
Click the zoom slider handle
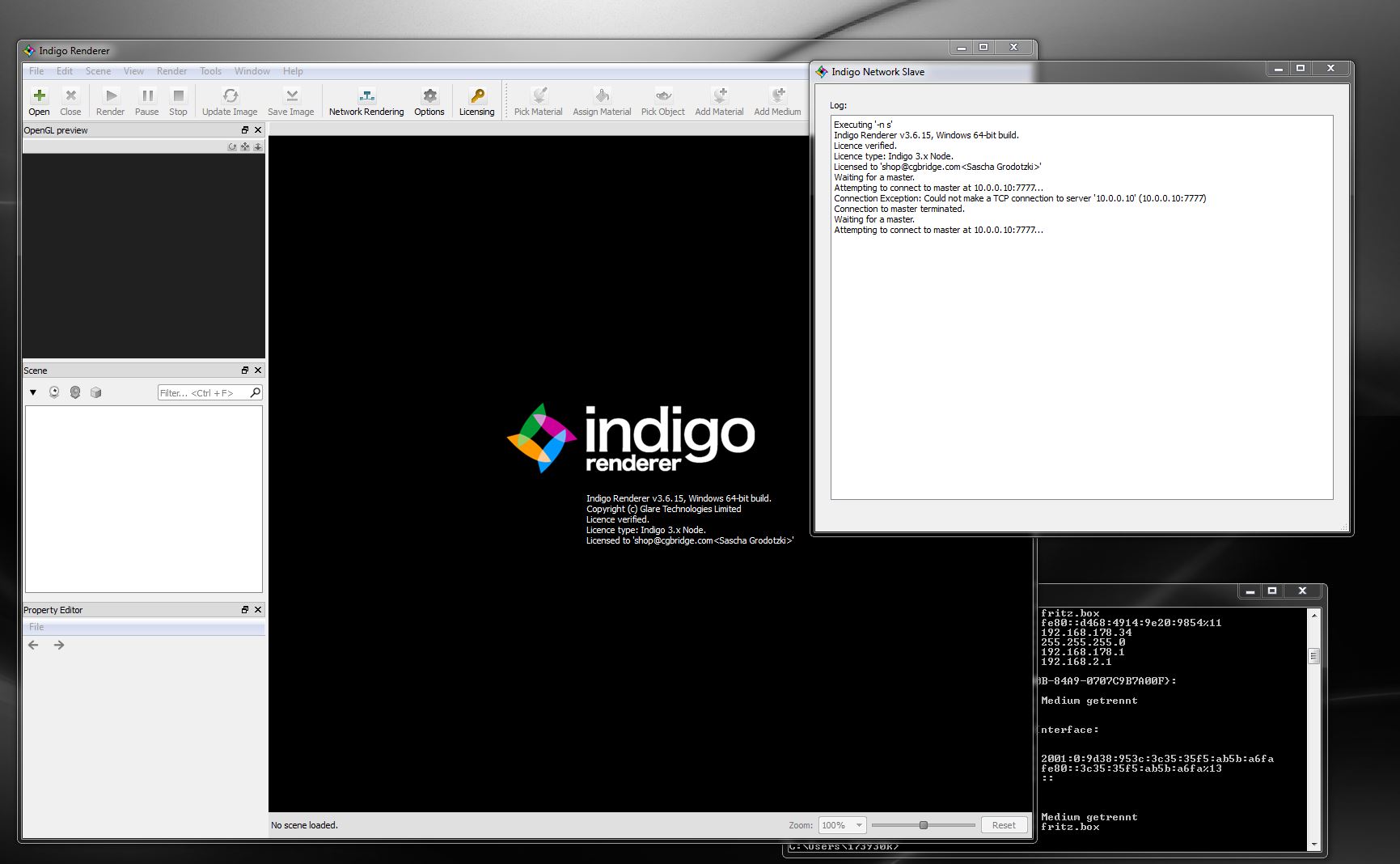(x=924, y=825)
